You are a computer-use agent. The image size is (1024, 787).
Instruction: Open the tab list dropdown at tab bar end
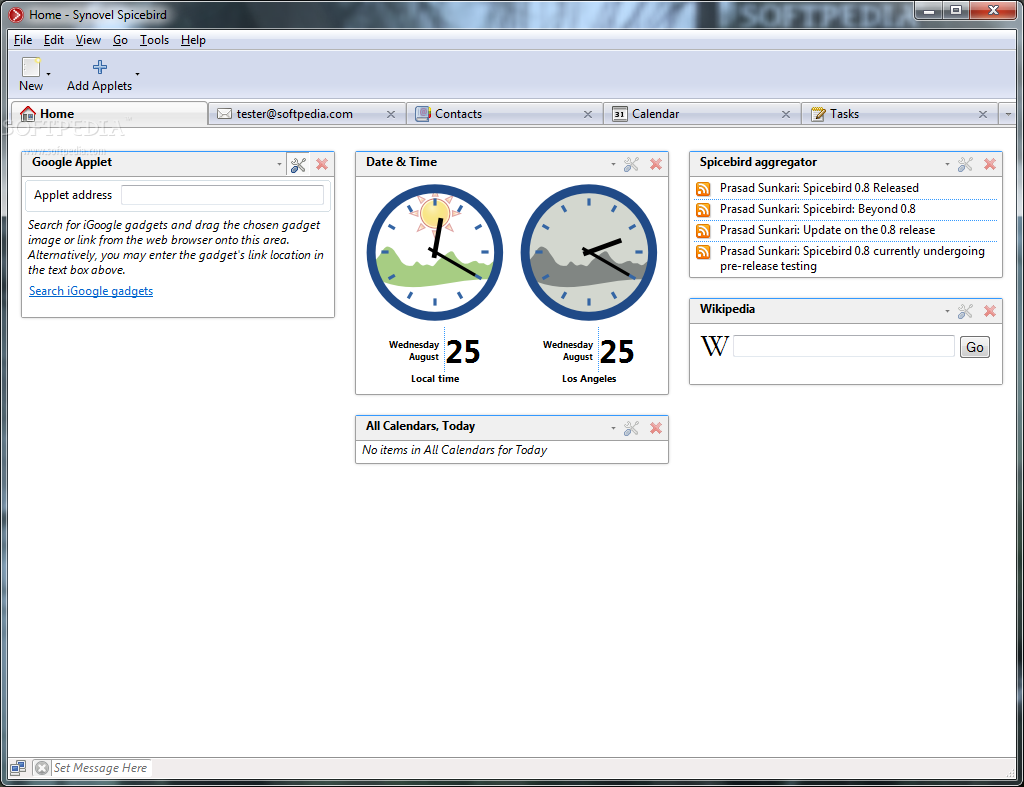point(1008,114)
